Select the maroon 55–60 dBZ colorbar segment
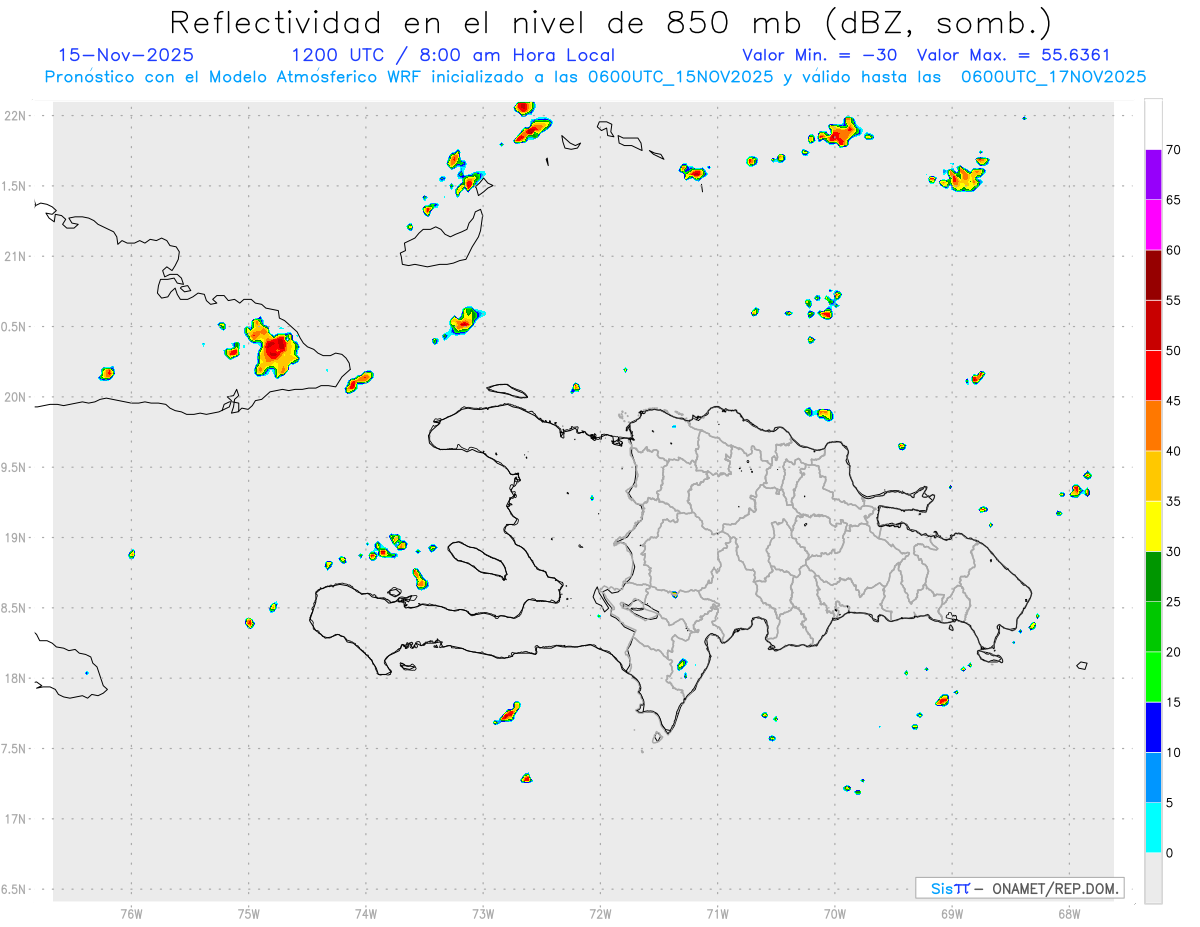 coord(1153,275)
